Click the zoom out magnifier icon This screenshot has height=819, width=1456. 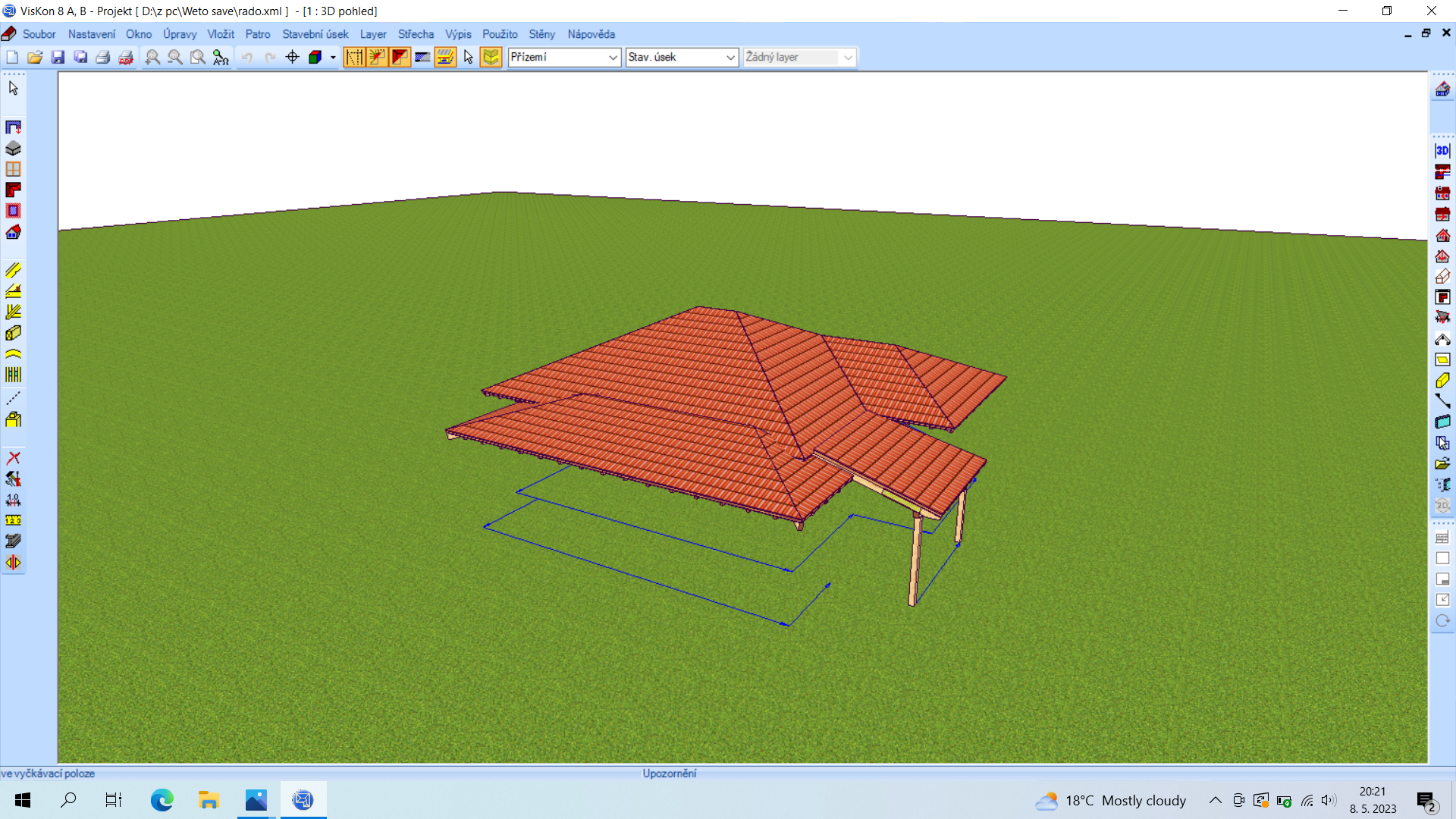click(175, 57)
